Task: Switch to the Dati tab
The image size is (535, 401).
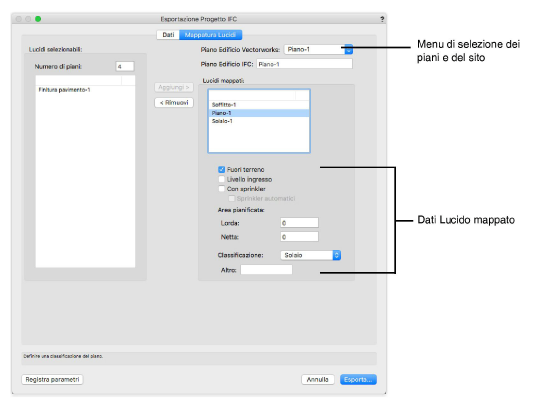Action: [x=168, y=35]
